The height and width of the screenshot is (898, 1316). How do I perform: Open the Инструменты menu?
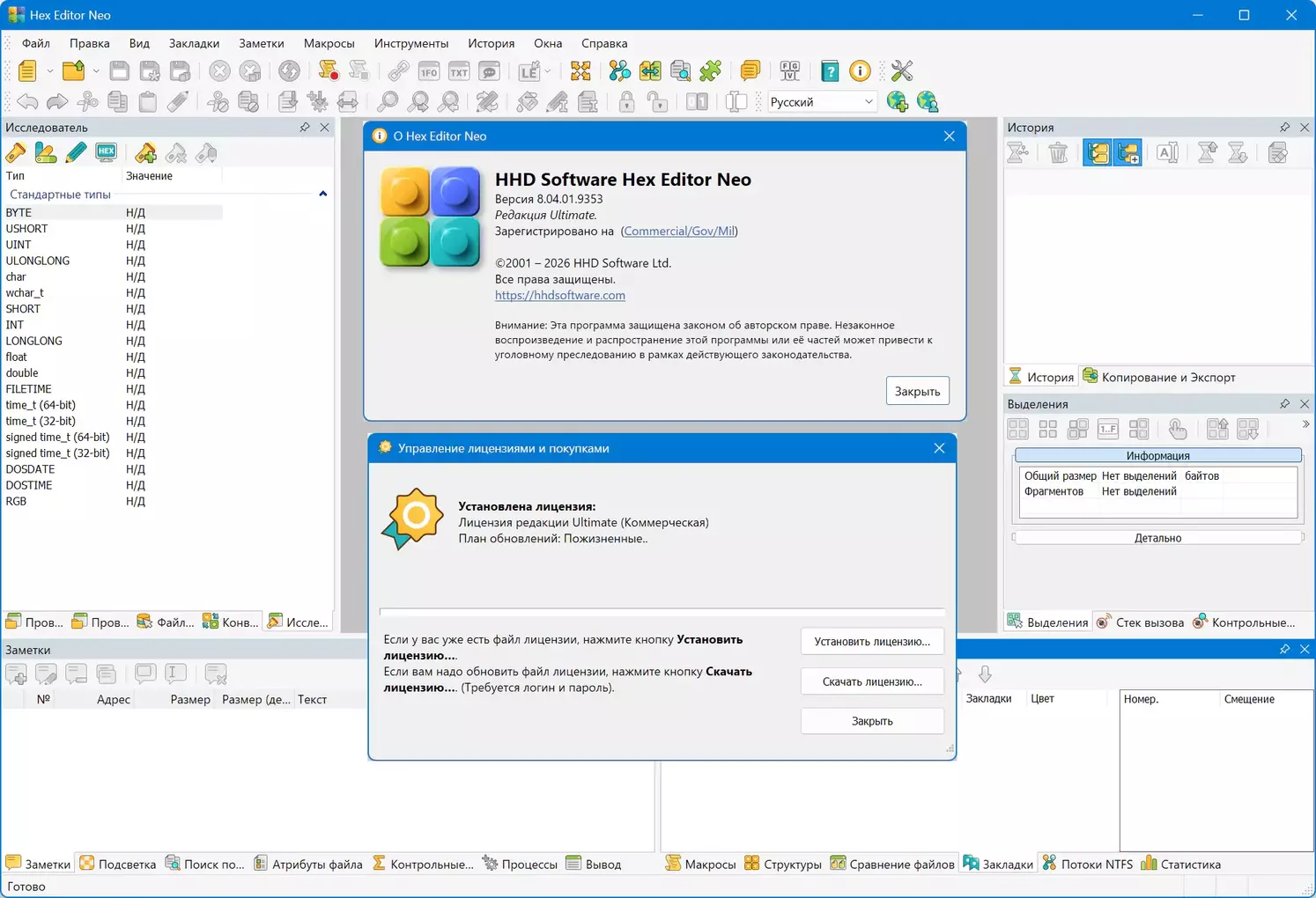coord(410,43)
